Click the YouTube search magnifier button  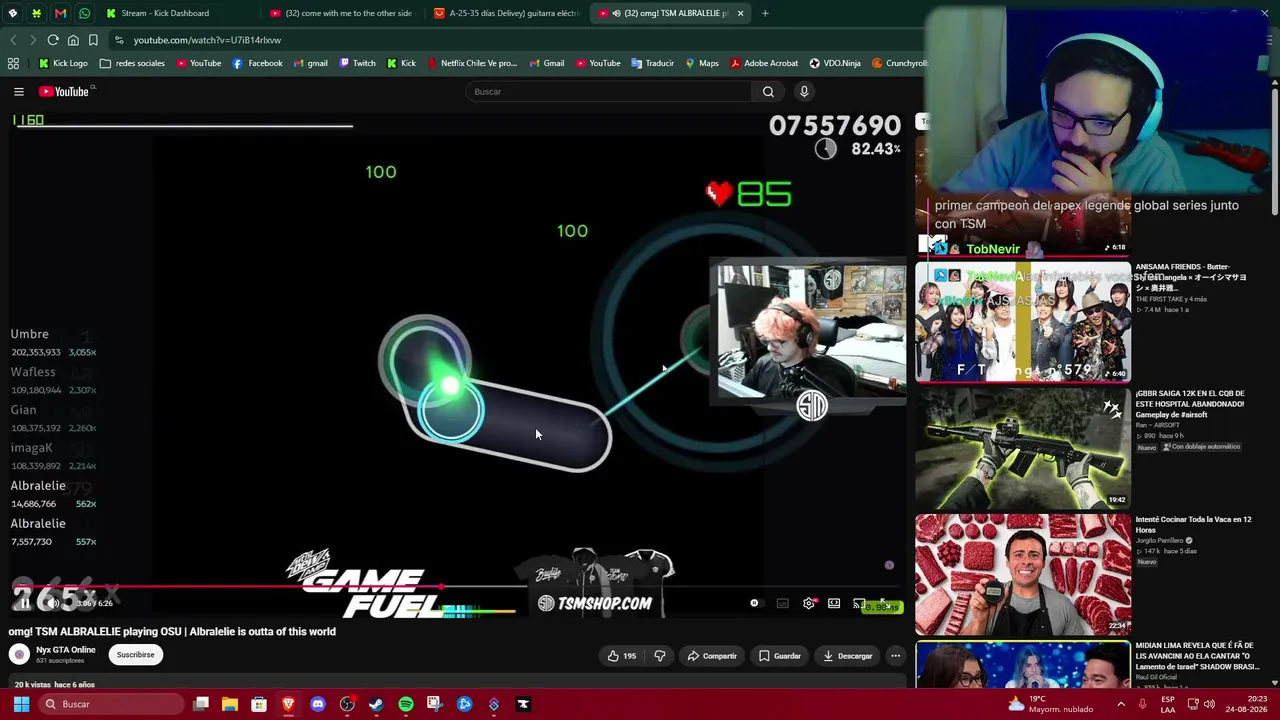click(x=768, y=92)
